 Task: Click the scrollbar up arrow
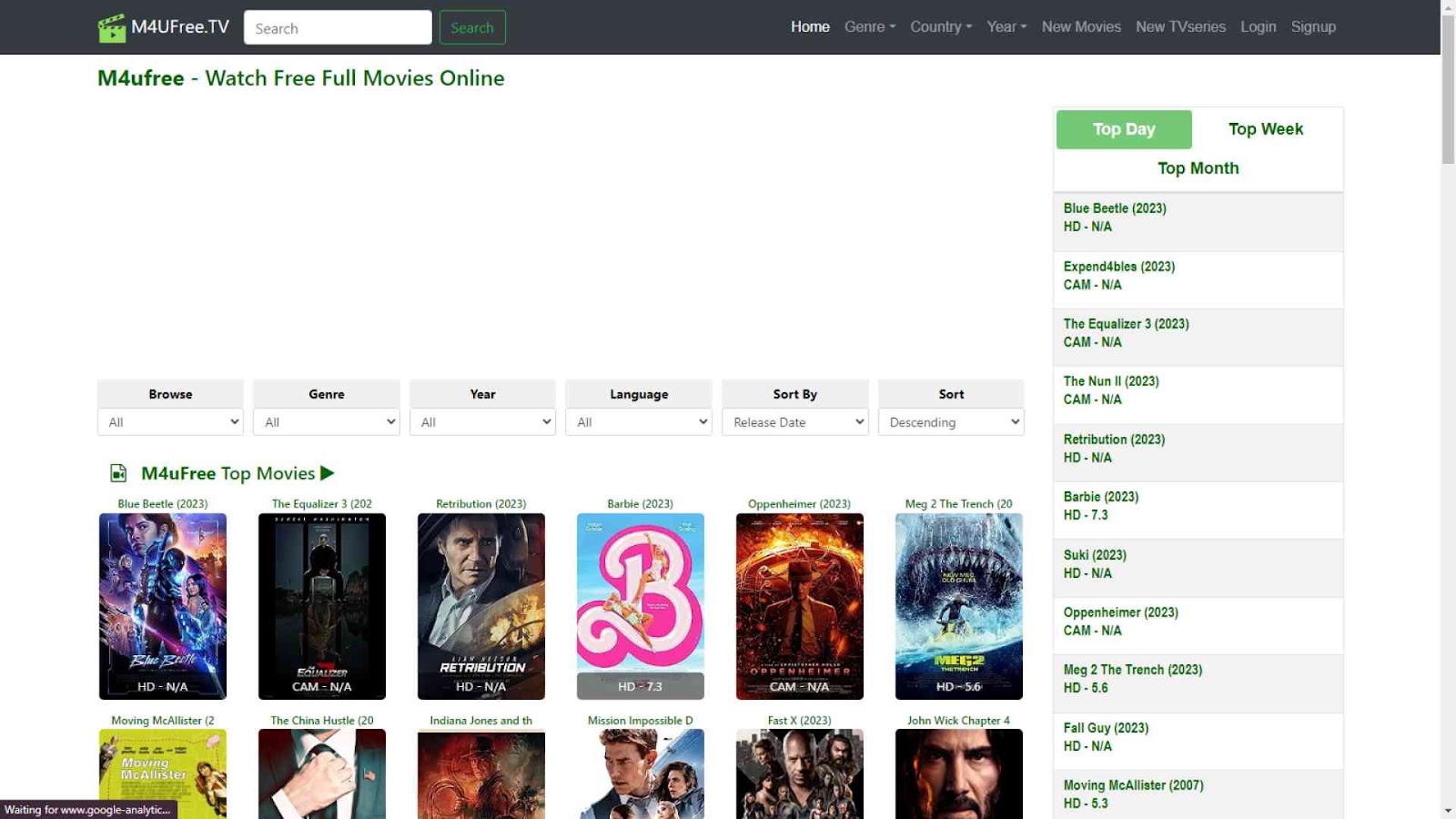(1448, 7)
